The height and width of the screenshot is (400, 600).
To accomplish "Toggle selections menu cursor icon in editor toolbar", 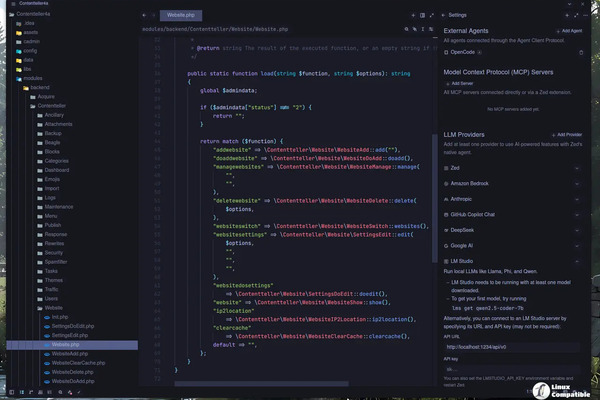I will (x=423, y=29).
